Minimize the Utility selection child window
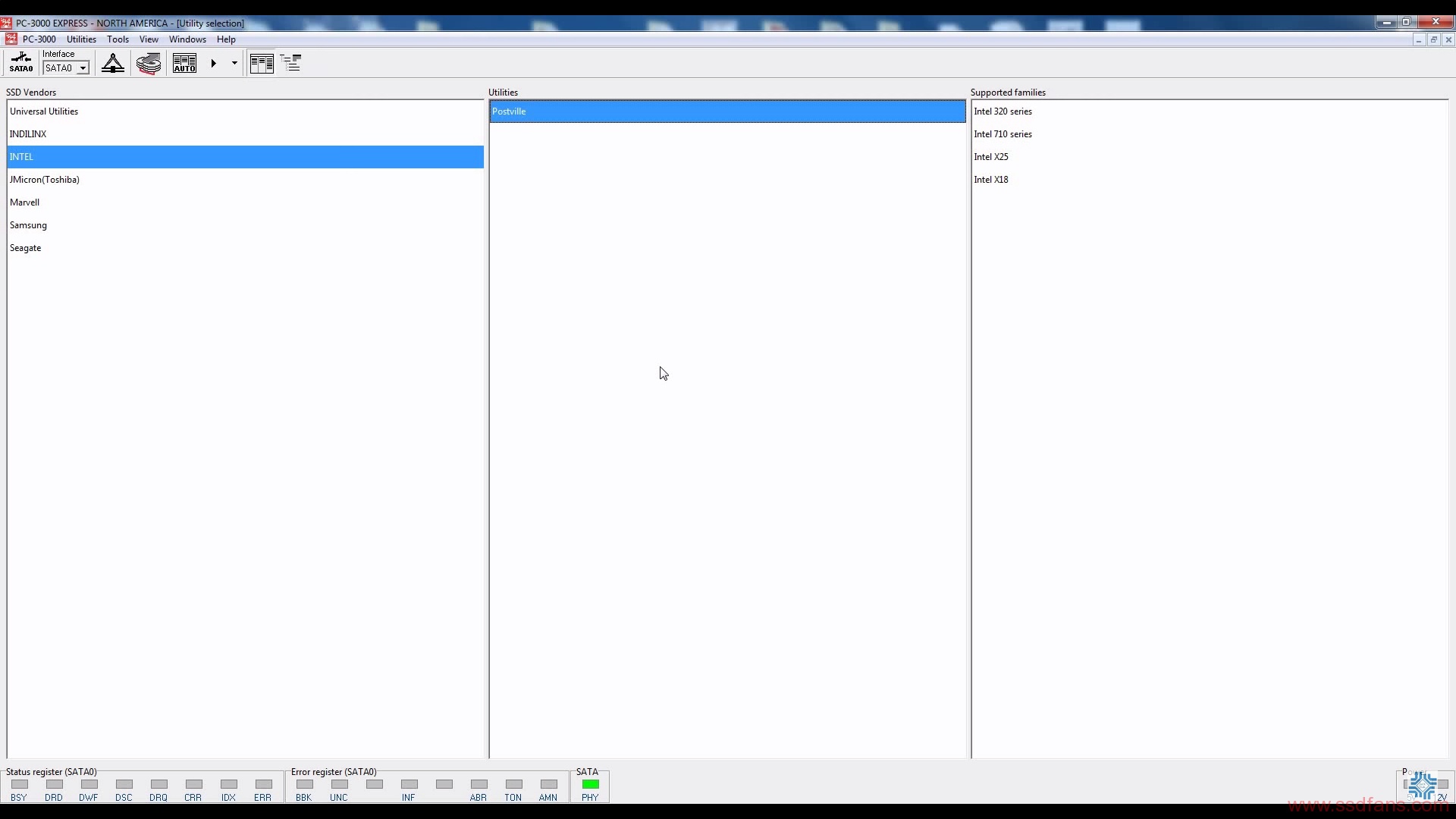Viewport: 1456px width, 819px height. click(x=1418, y=39)
